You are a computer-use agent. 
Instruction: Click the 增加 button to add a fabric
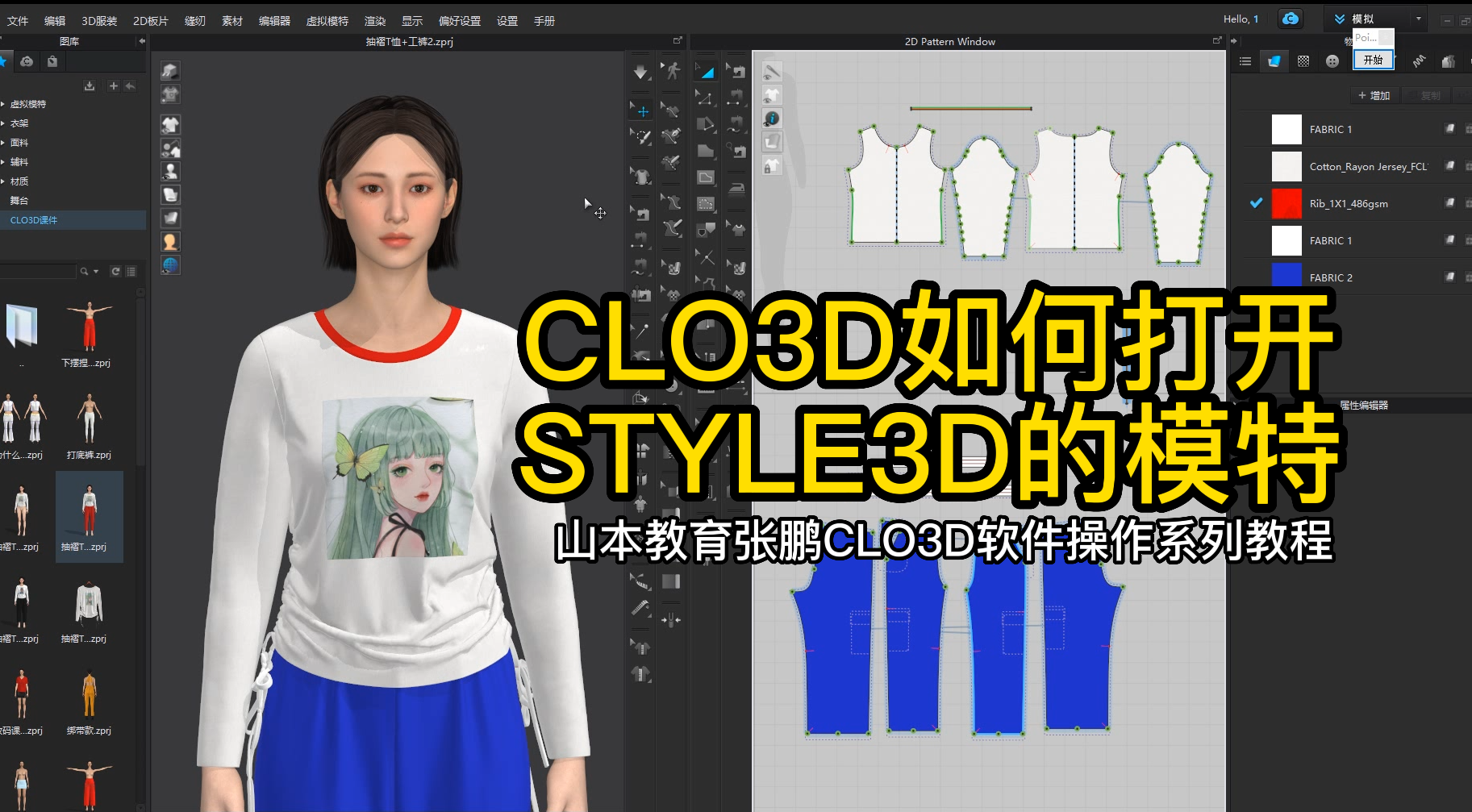pos(1374,95)
